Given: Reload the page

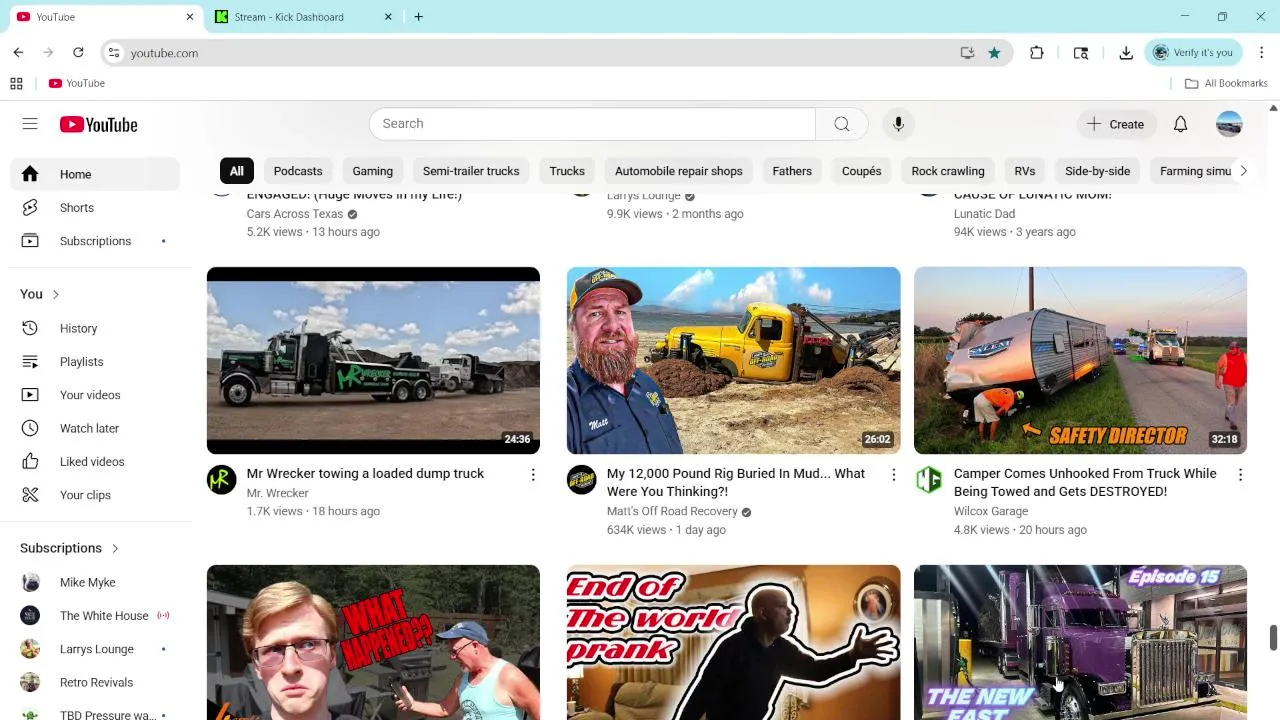Looking at the screenshot, I should pyautogui.click(x=78, y=52).
